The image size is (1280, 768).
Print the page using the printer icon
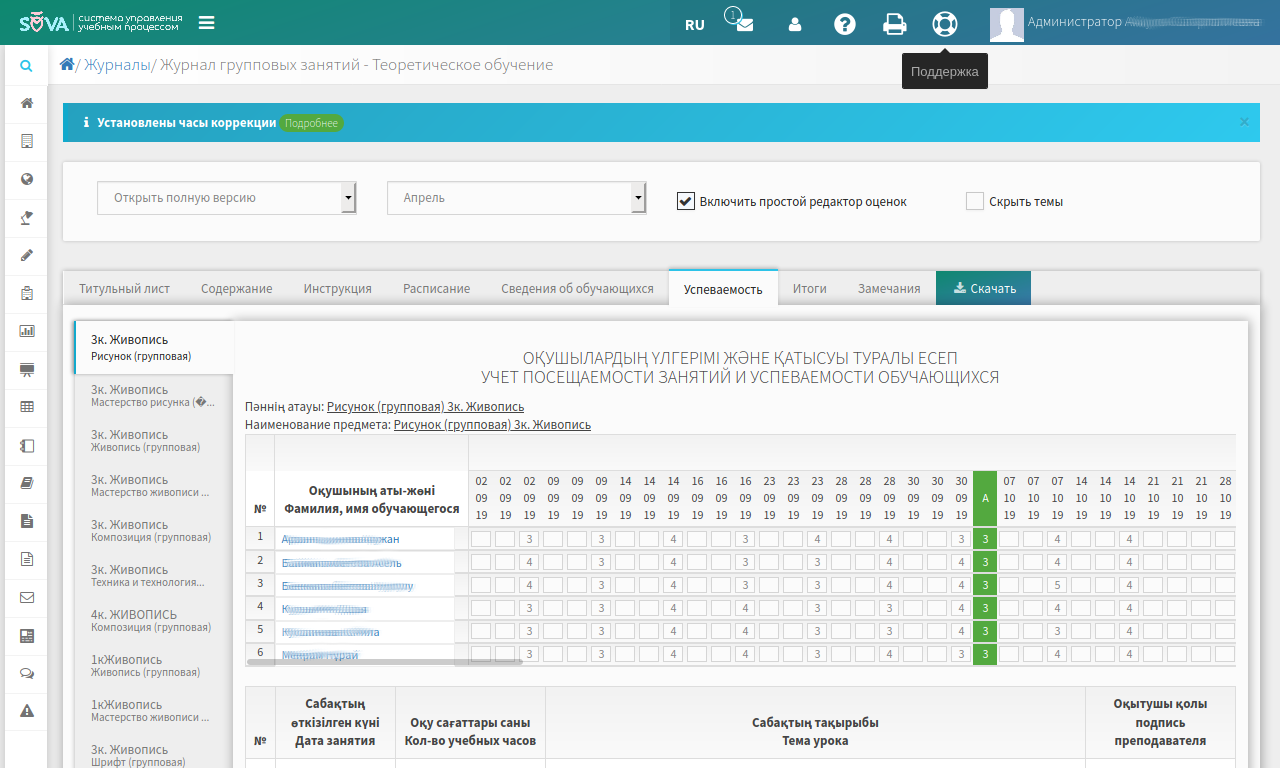(x=895, y=24)
